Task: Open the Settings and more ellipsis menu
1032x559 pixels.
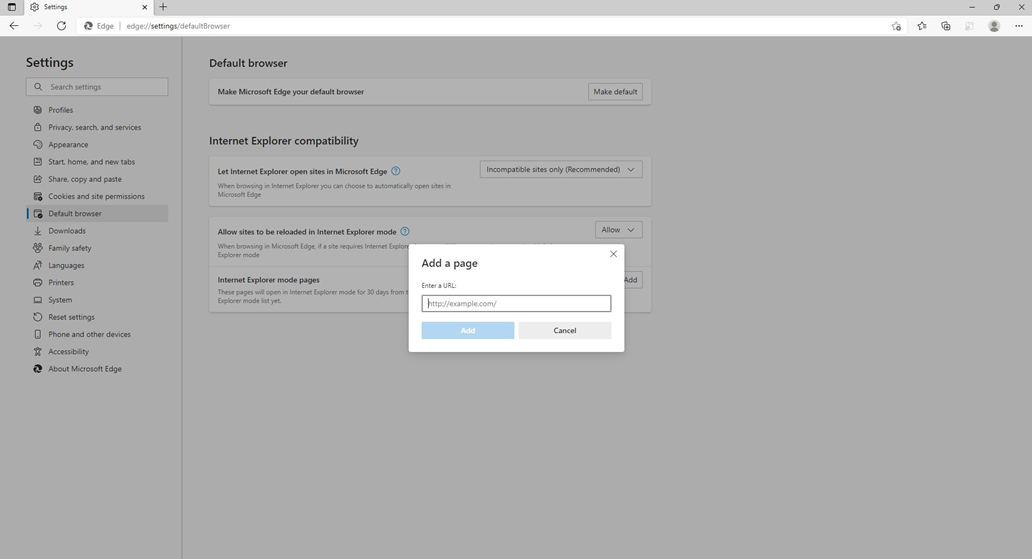Action: click(x=1019, y=26)
